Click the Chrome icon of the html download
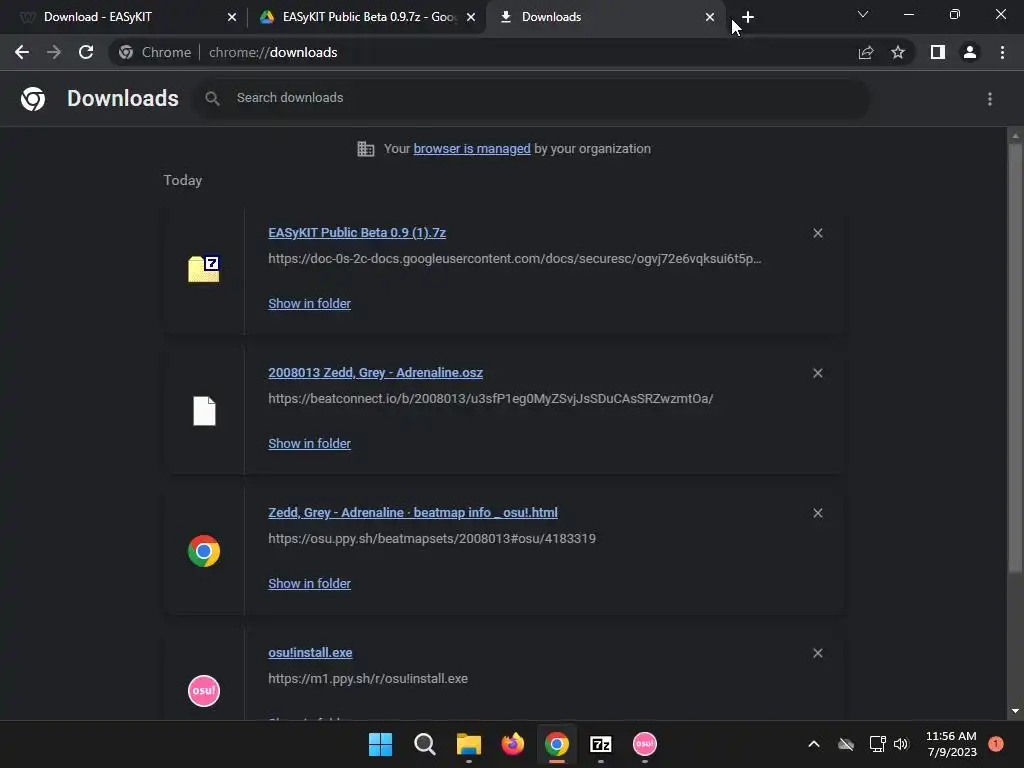 tap(204, 551)
